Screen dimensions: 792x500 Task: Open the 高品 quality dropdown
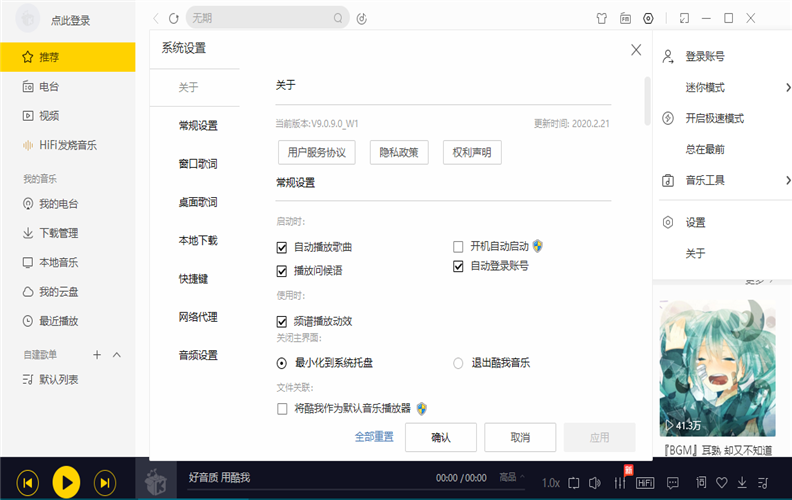tap(511, 478)
